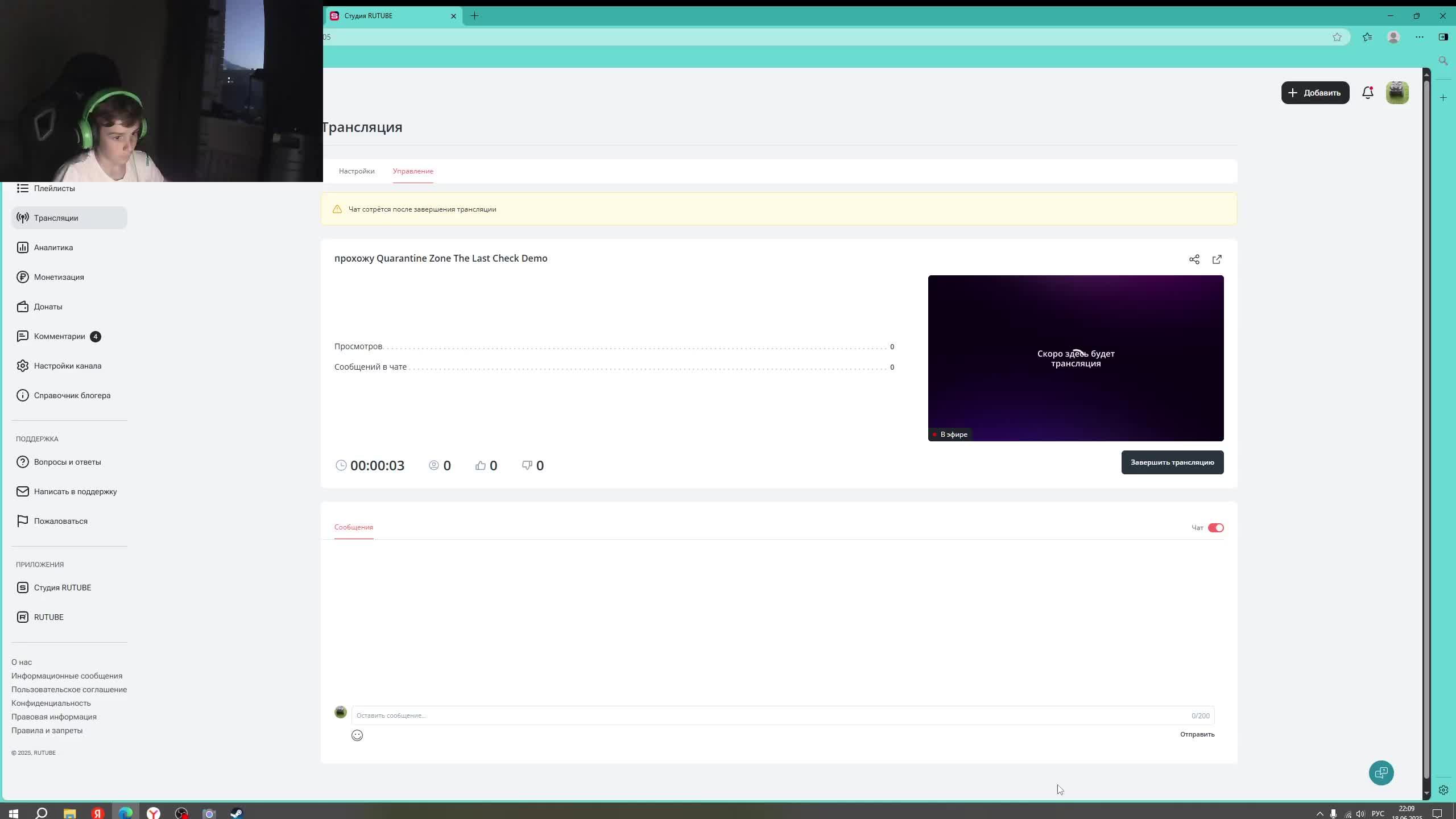Open the channel avatar menu
The height and width of the screenshot is (819, 1456).
[x=1397, y=93]
